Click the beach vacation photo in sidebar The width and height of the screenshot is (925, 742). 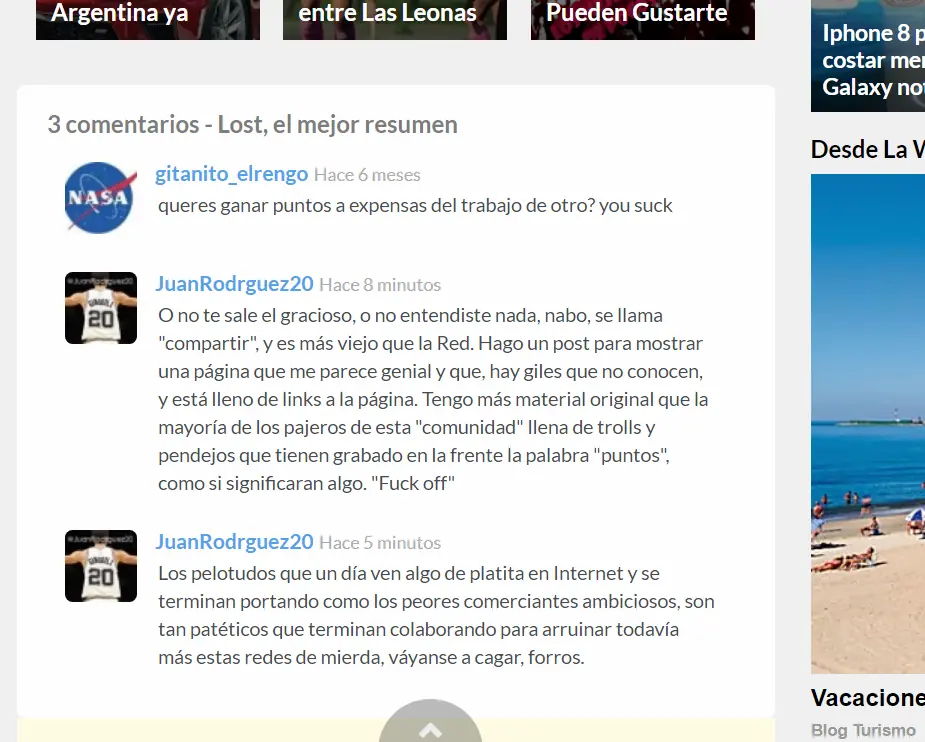pyautogui.click(x=868, y=423)
